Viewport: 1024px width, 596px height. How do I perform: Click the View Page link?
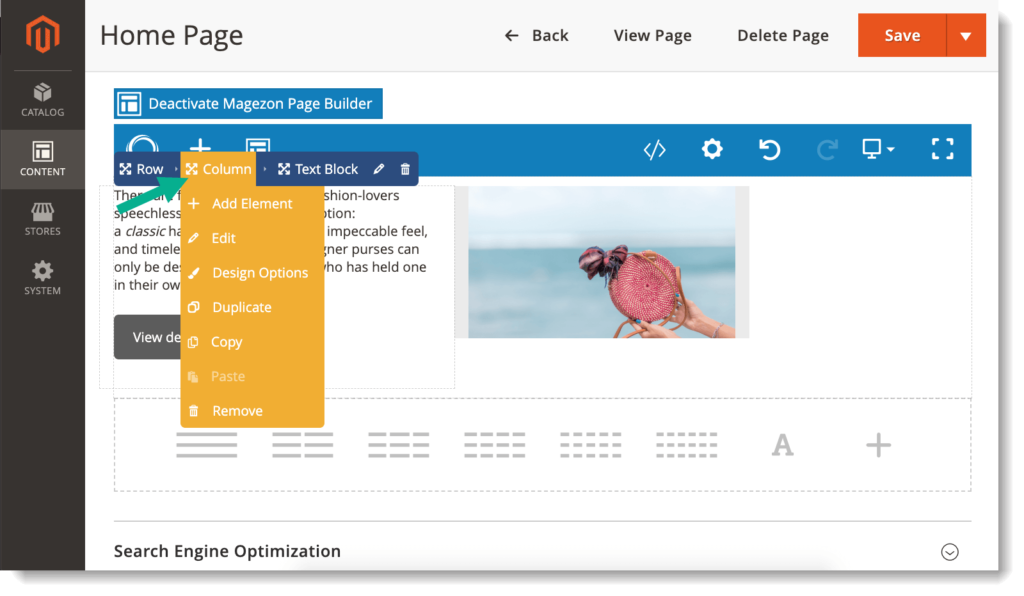point(652,35)
